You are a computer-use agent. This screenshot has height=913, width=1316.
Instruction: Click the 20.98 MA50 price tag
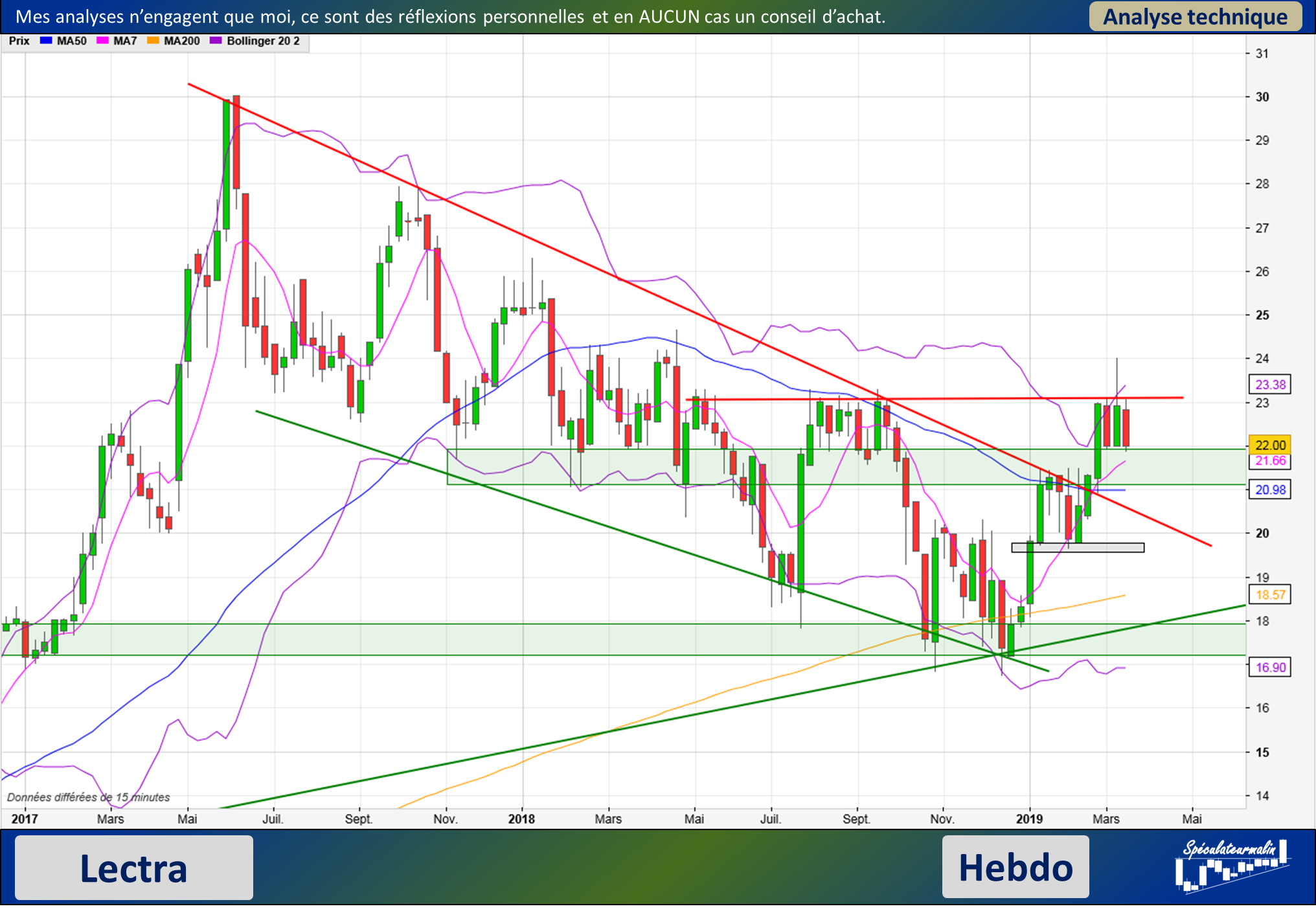point(1269,490)
